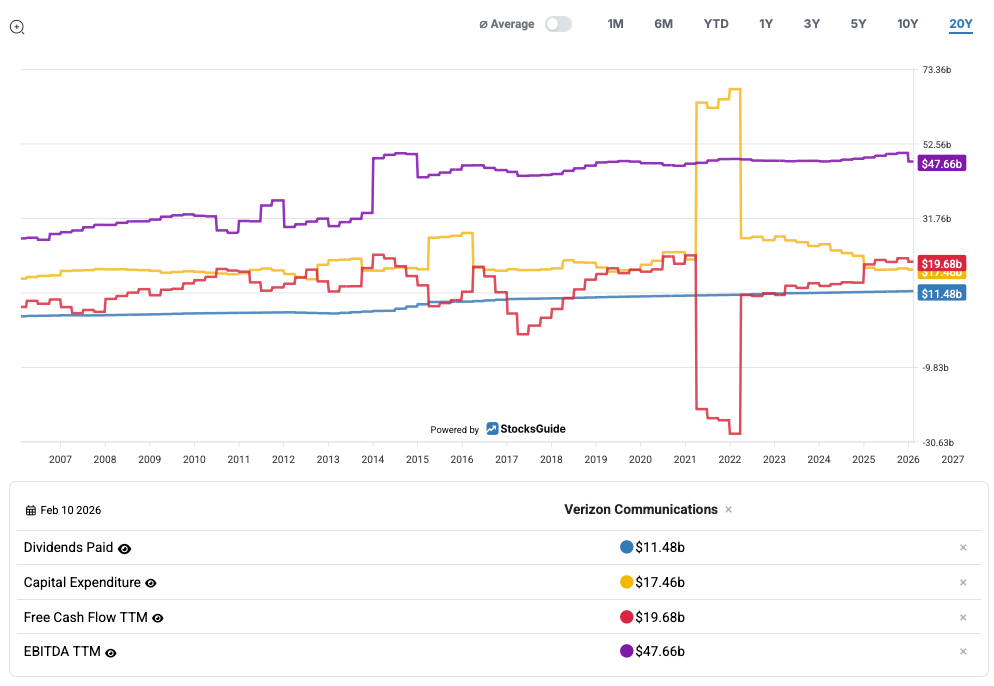This screenshot has width=994, height=686.
Task: Click the Verizon Communications header
Action: (640, 510)
